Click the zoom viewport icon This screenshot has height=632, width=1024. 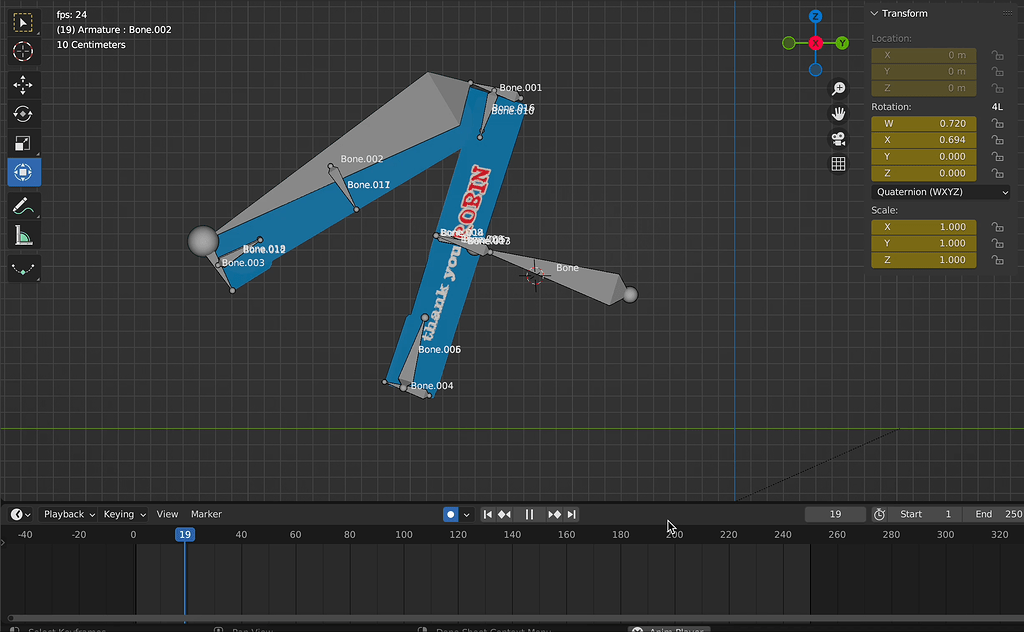pyautogui.click(x=839, y=89)
